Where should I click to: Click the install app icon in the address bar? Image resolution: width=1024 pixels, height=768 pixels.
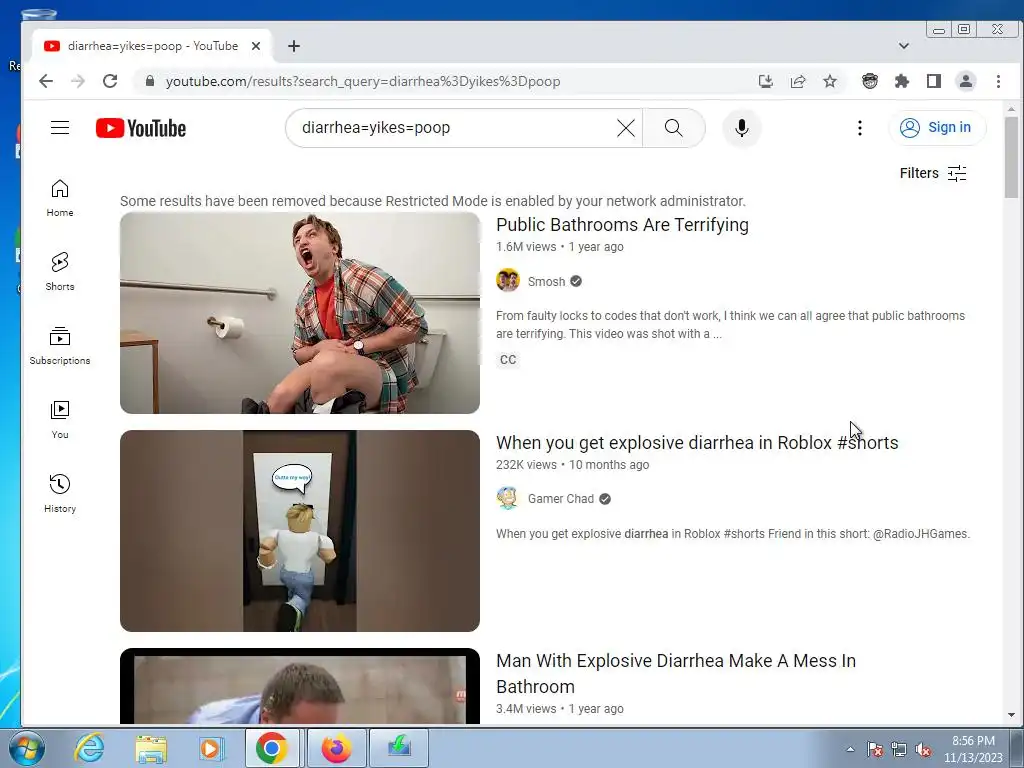click(765, 81)
